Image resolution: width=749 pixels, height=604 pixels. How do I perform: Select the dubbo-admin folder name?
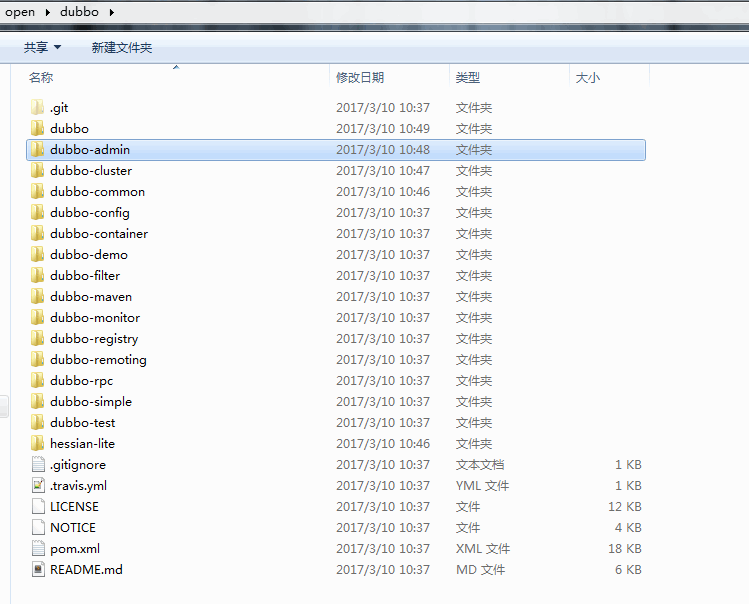[x=90, y=150]
